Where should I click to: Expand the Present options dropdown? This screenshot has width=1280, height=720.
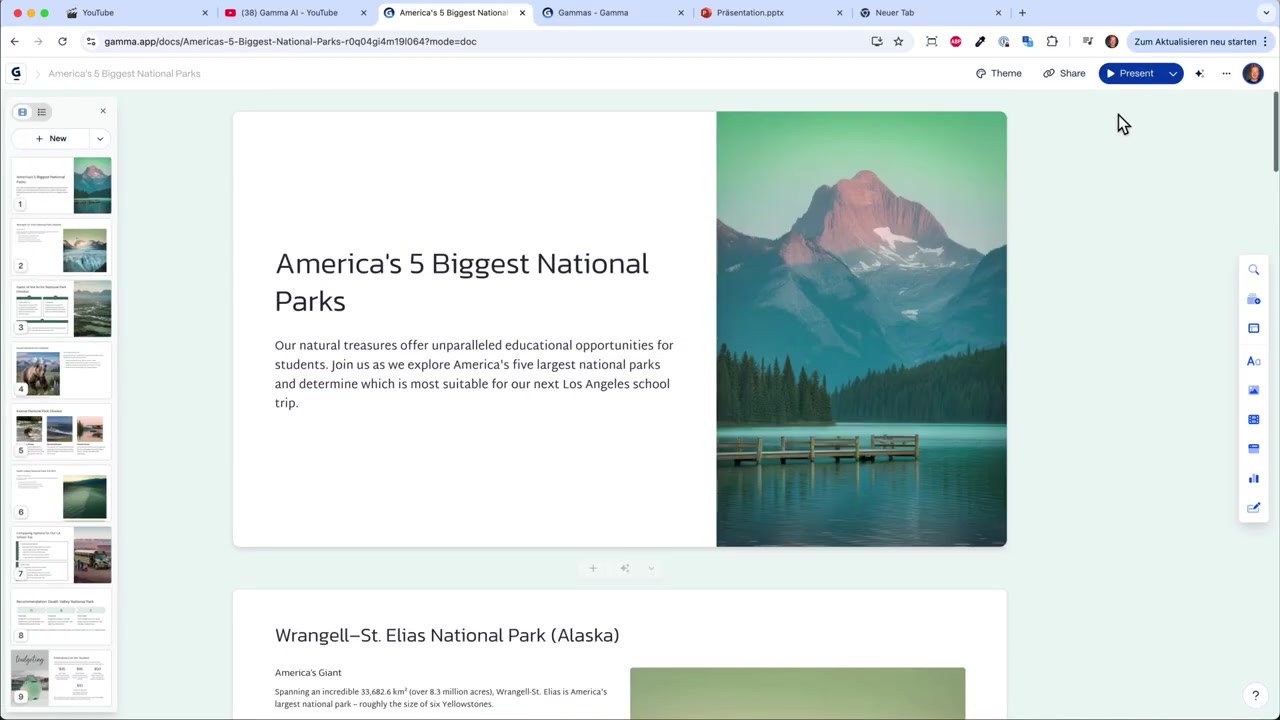tap(1173, 73)
